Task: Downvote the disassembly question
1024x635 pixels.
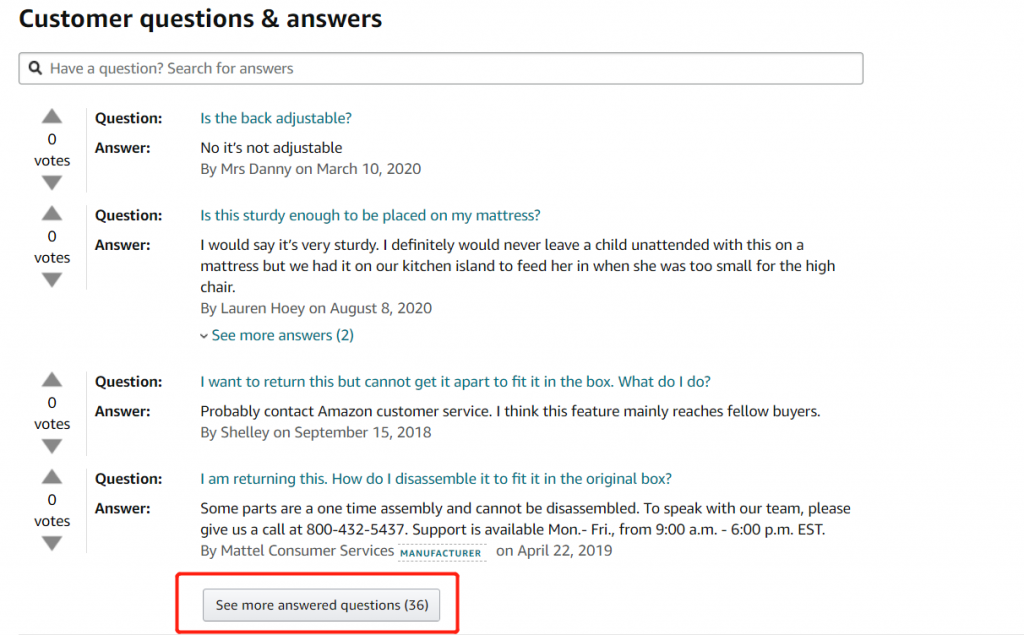Action: (x=51, y=543)
